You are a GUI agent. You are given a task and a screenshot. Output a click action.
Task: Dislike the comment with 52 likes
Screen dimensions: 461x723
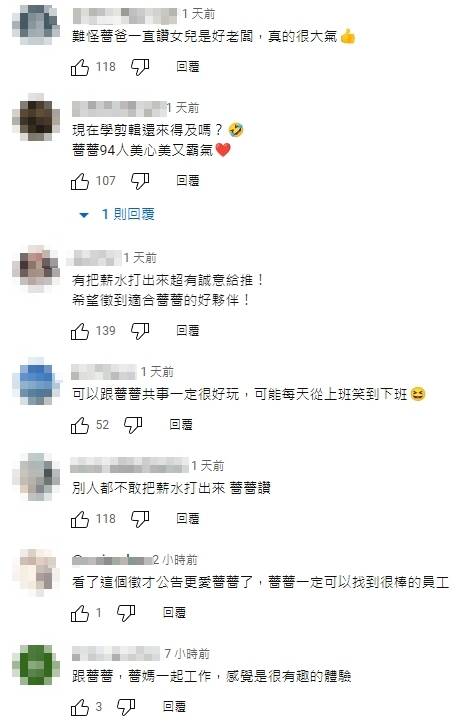coord(133,425)
